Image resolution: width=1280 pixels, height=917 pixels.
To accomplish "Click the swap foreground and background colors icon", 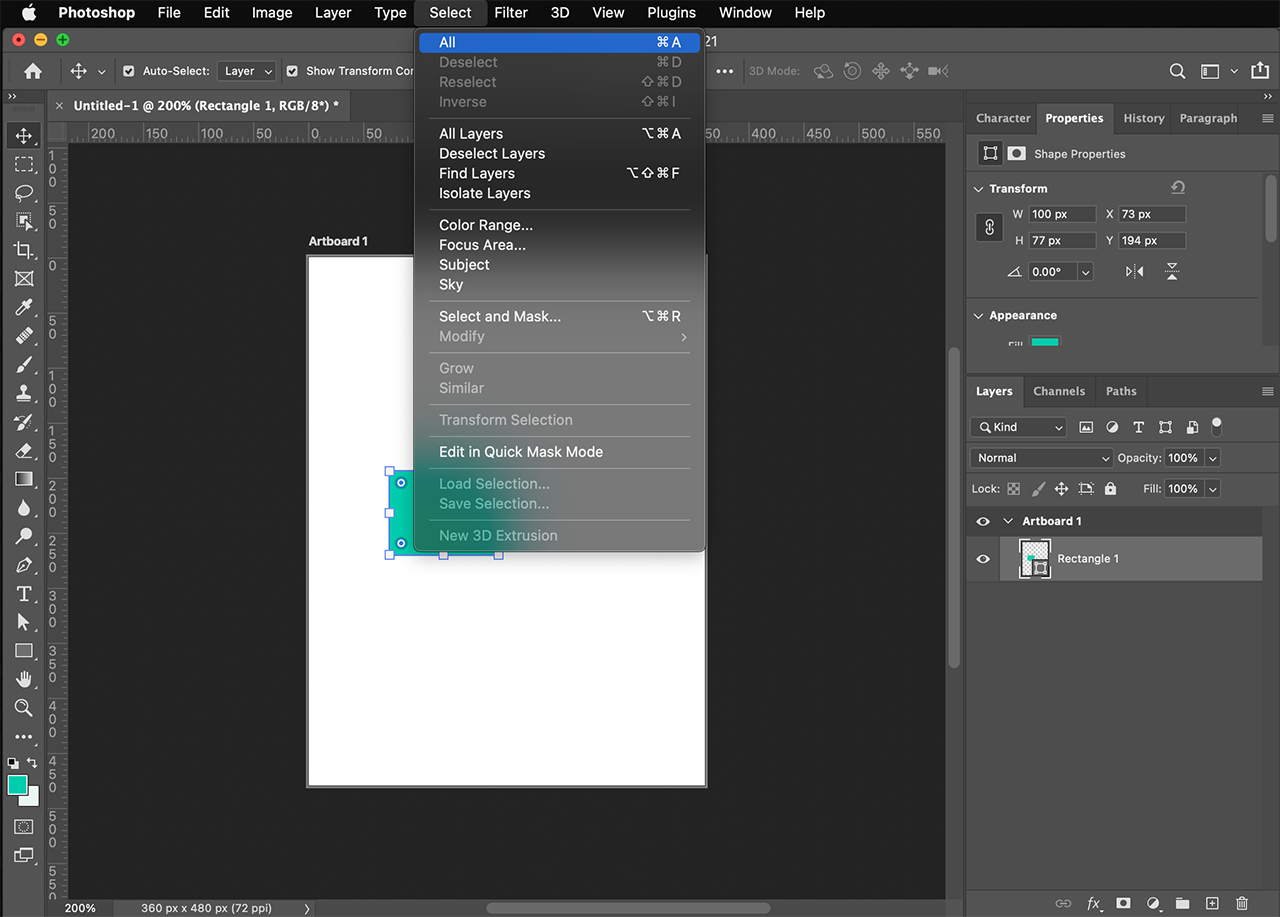I will click(32, 763).
